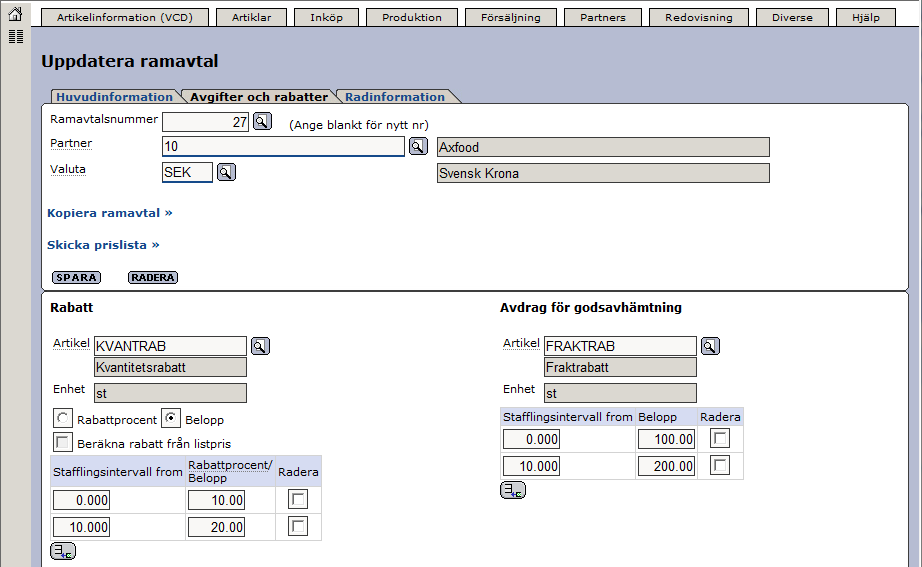Select the Belopp radio button
922x567 pixels.
[171, 419]
